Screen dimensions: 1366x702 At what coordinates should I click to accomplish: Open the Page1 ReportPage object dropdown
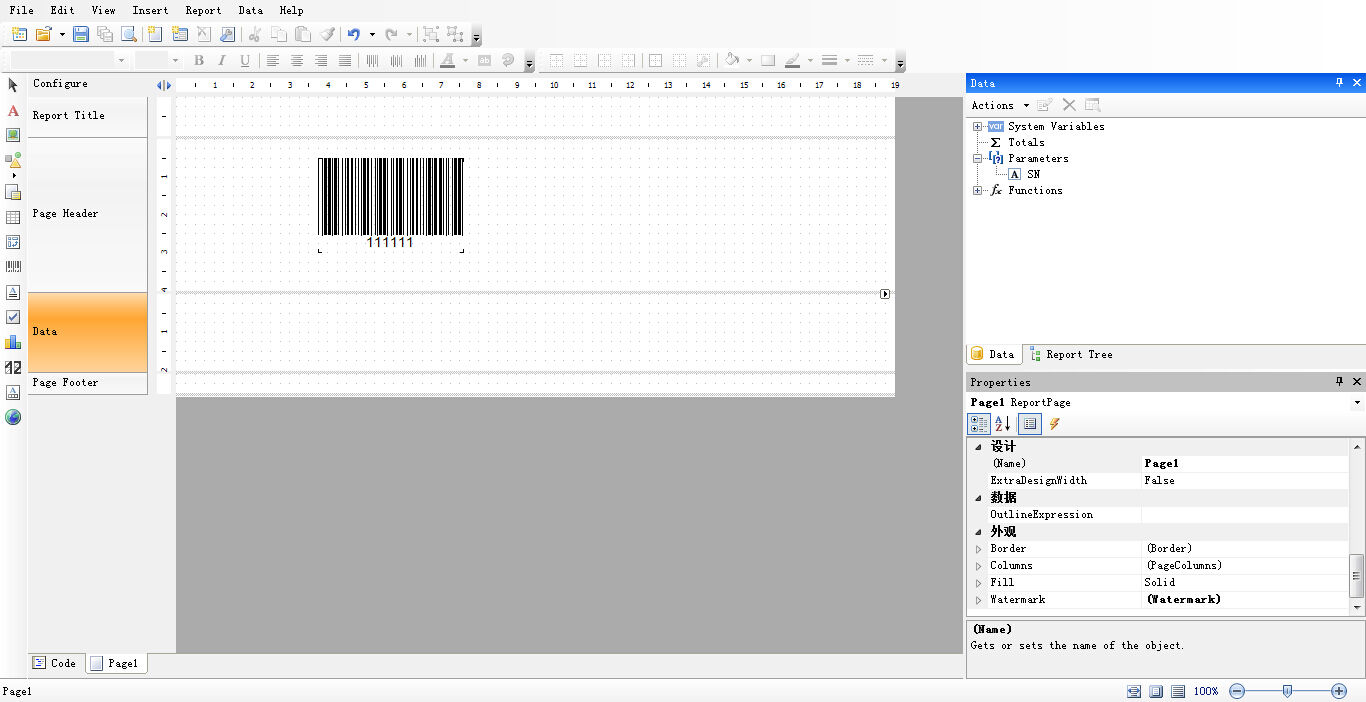click(1357, 402)
